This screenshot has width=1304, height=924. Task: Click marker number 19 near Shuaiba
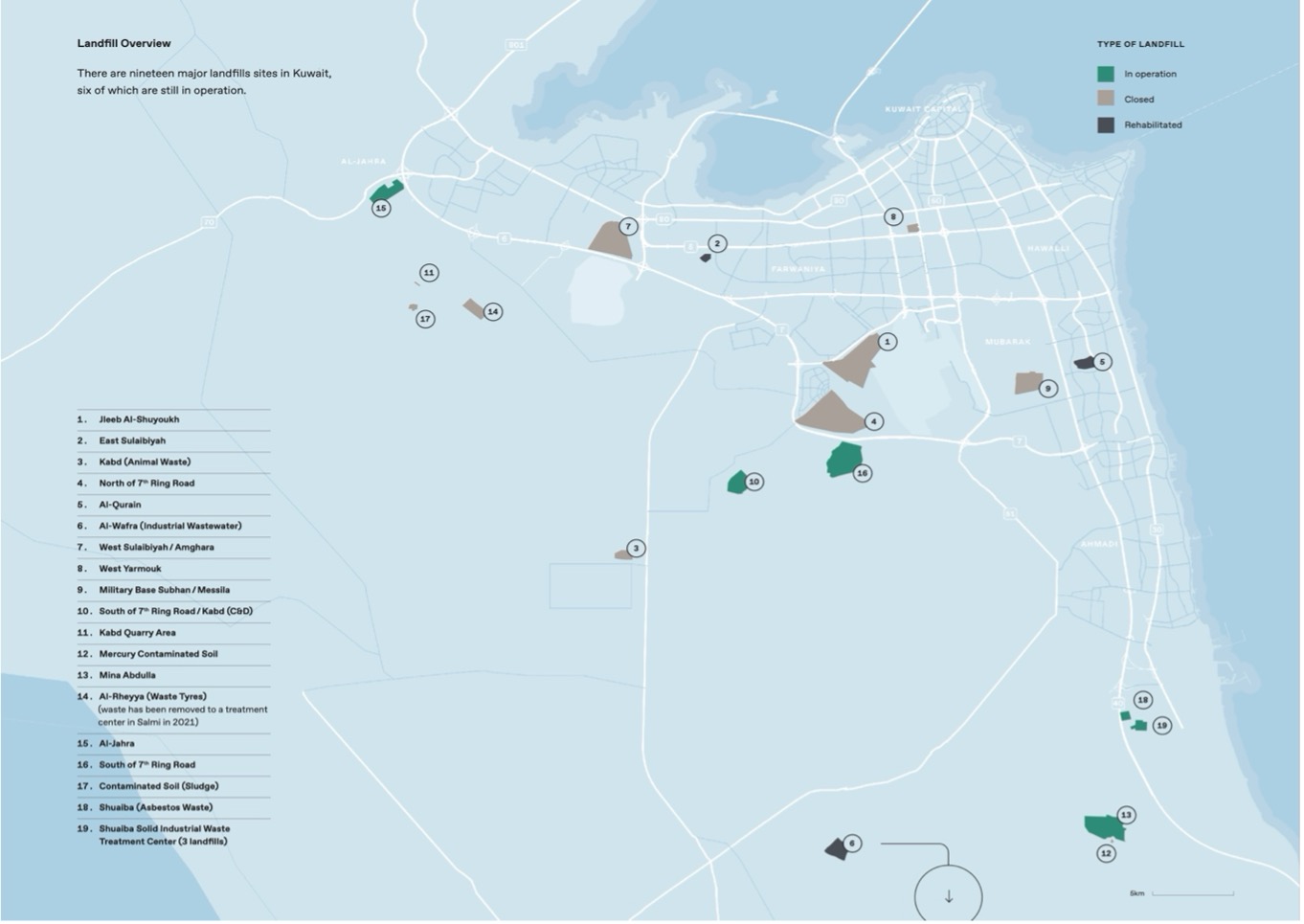click(x=1161, y=726)
